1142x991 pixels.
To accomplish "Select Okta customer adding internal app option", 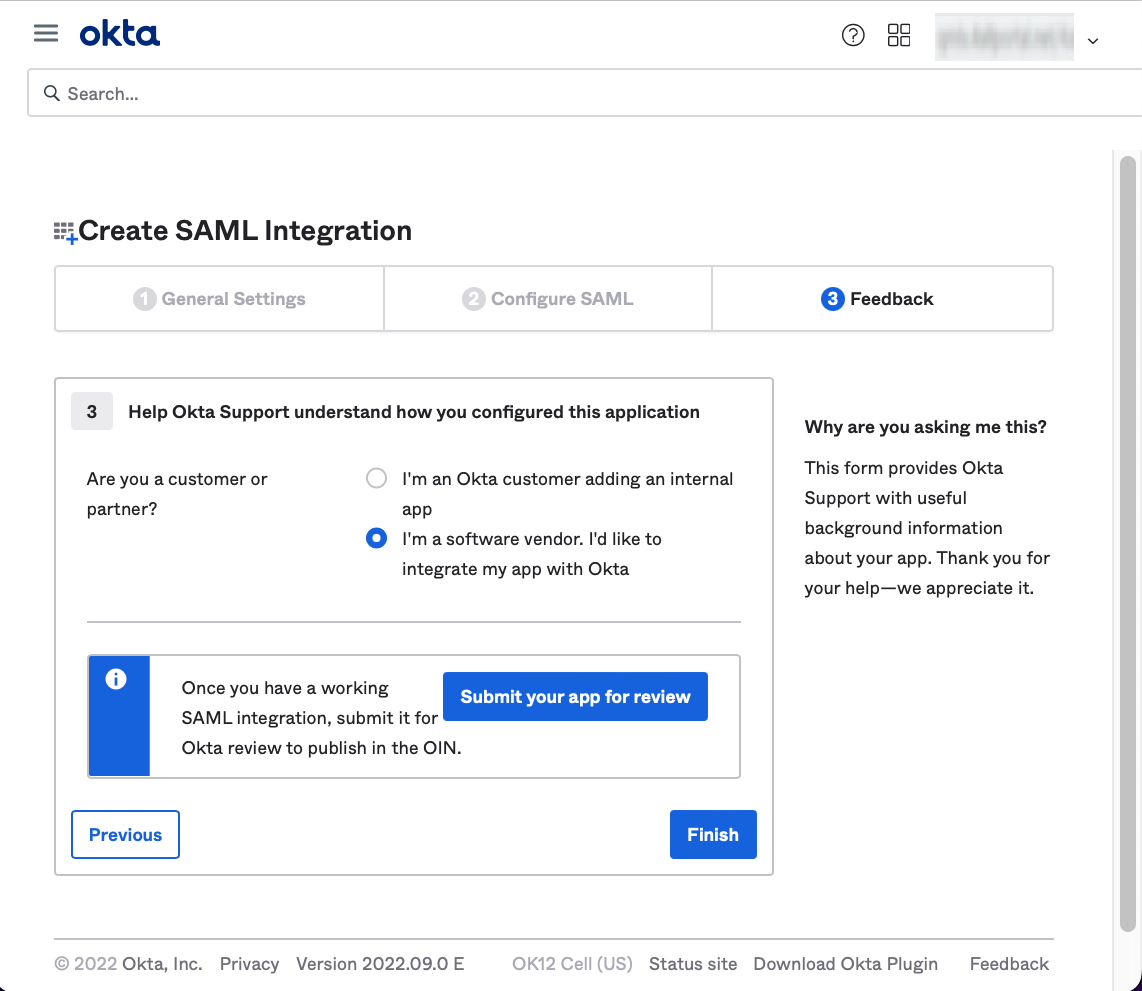I will click(x=377, y=478).
